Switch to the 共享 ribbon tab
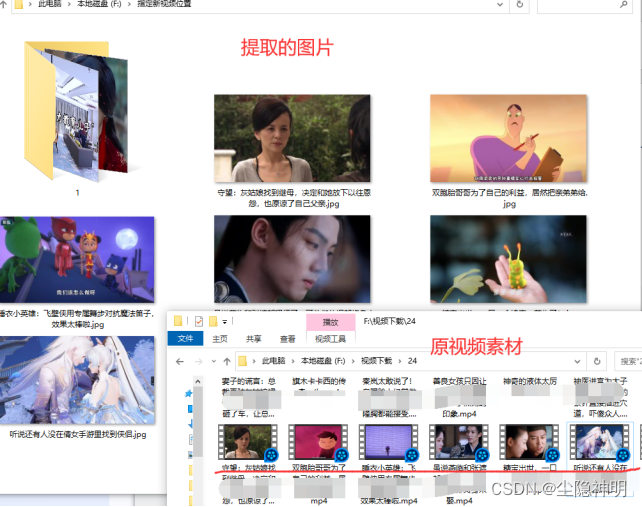Screen dimensions: 642x507 pyautogui.click(x=253, y=339)
